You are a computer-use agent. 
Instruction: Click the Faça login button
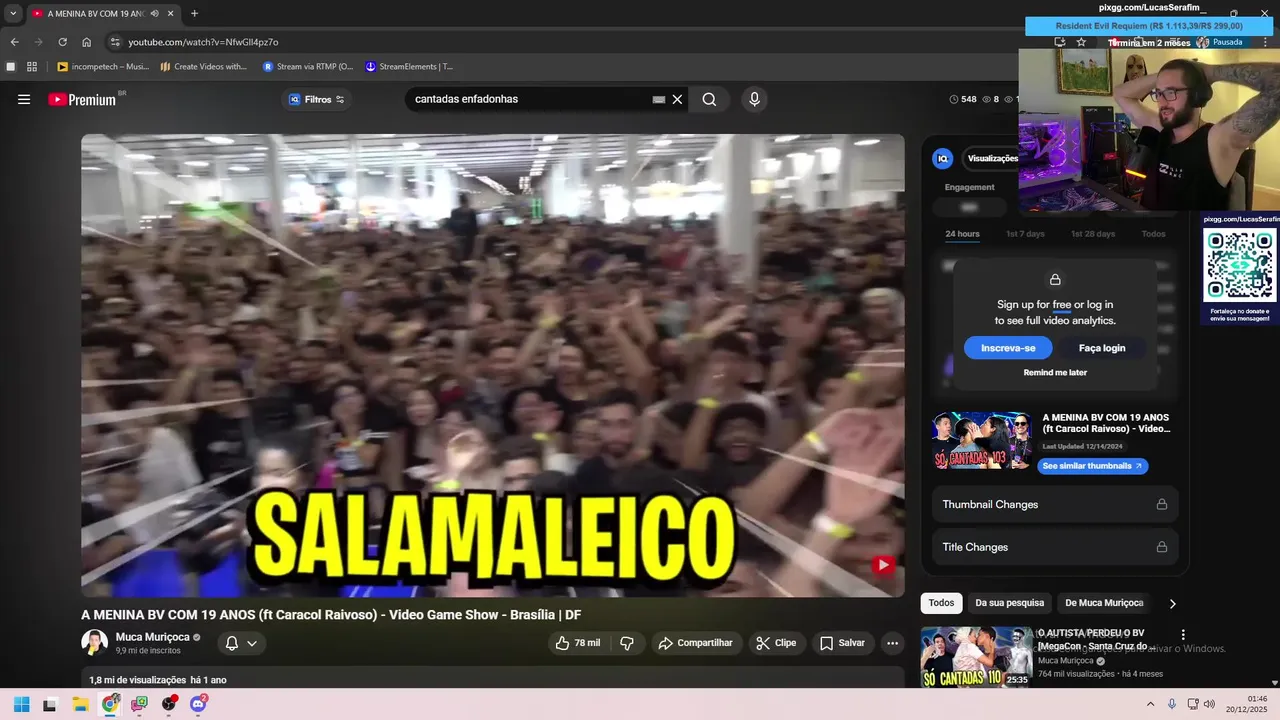1102,348
